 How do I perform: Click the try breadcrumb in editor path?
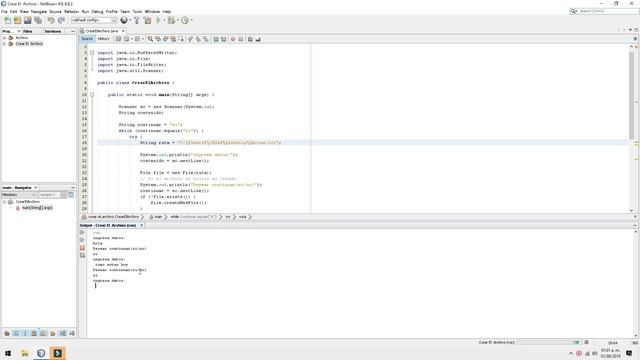(x=228, y=217)
